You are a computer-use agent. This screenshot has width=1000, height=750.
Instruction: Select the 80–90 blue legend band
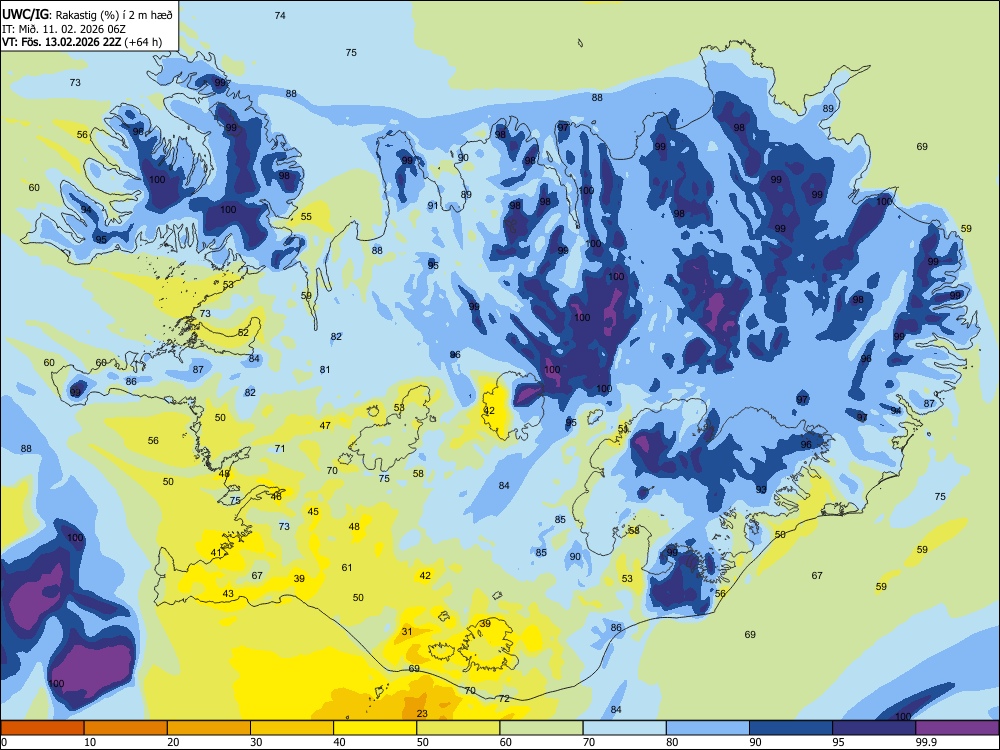point(708,728)
